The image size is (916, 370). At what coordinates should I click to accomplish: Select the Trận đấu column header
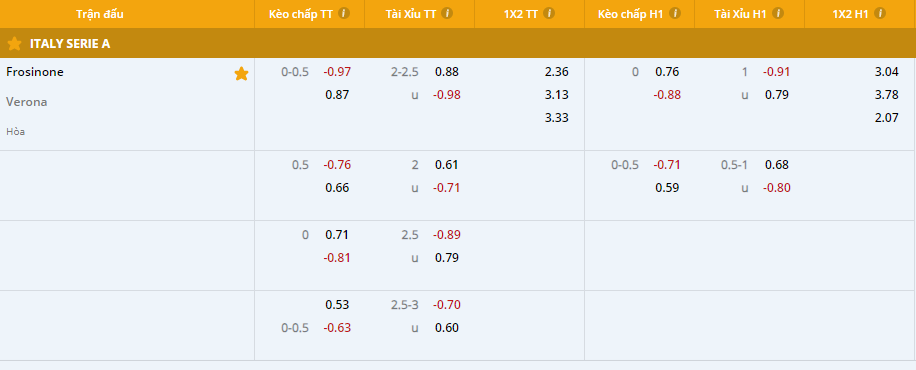pyautogui.click(x=100, y=14)
